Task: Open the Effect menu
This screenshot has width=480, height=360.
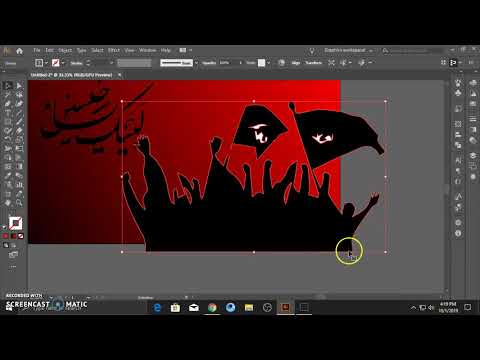Action: click(114, 50)
